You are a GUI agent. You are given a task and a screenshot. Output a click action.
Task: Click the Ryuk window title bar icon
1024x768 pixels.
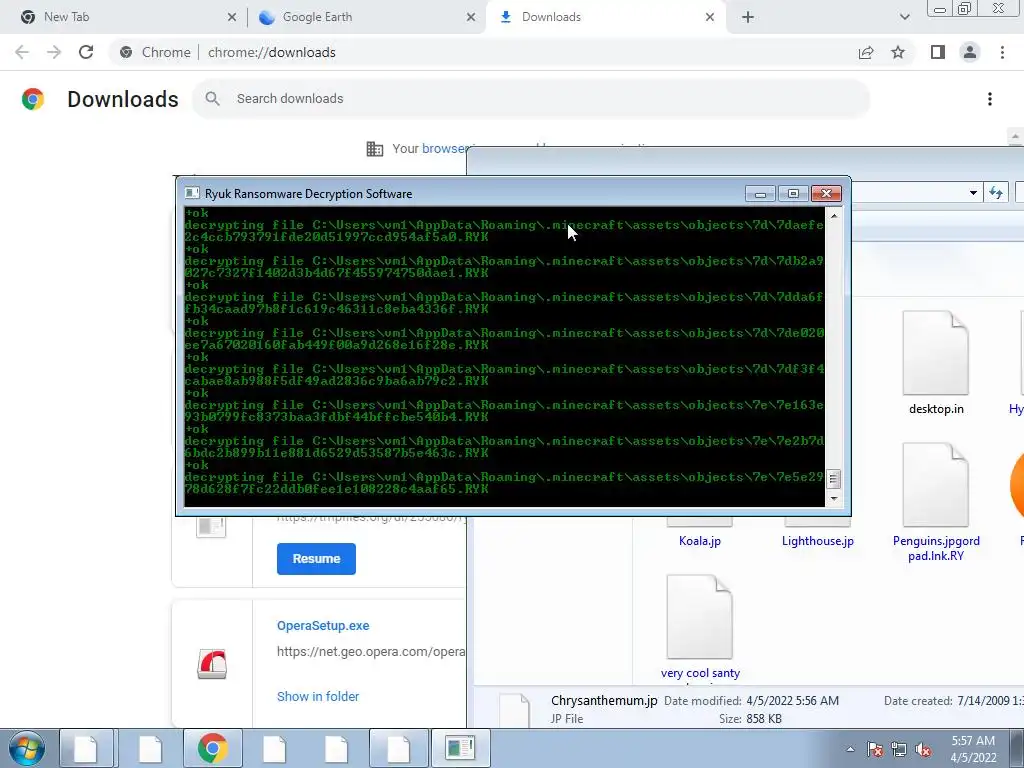[x=192, y=193]
